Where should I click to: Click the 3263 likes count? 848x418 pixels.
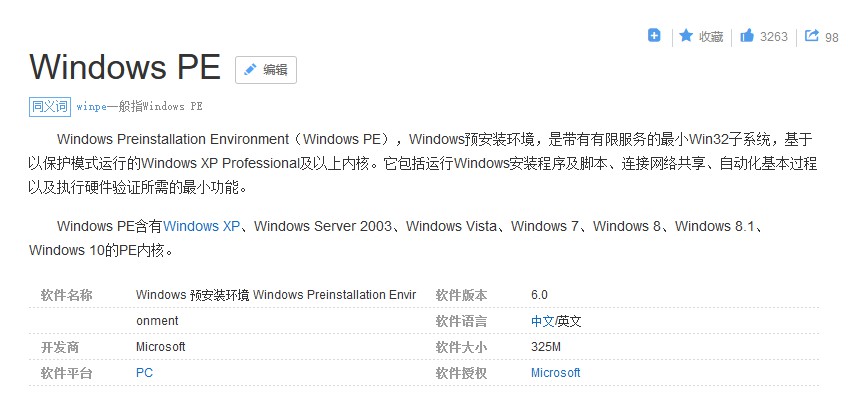click(x=774, y=37)
